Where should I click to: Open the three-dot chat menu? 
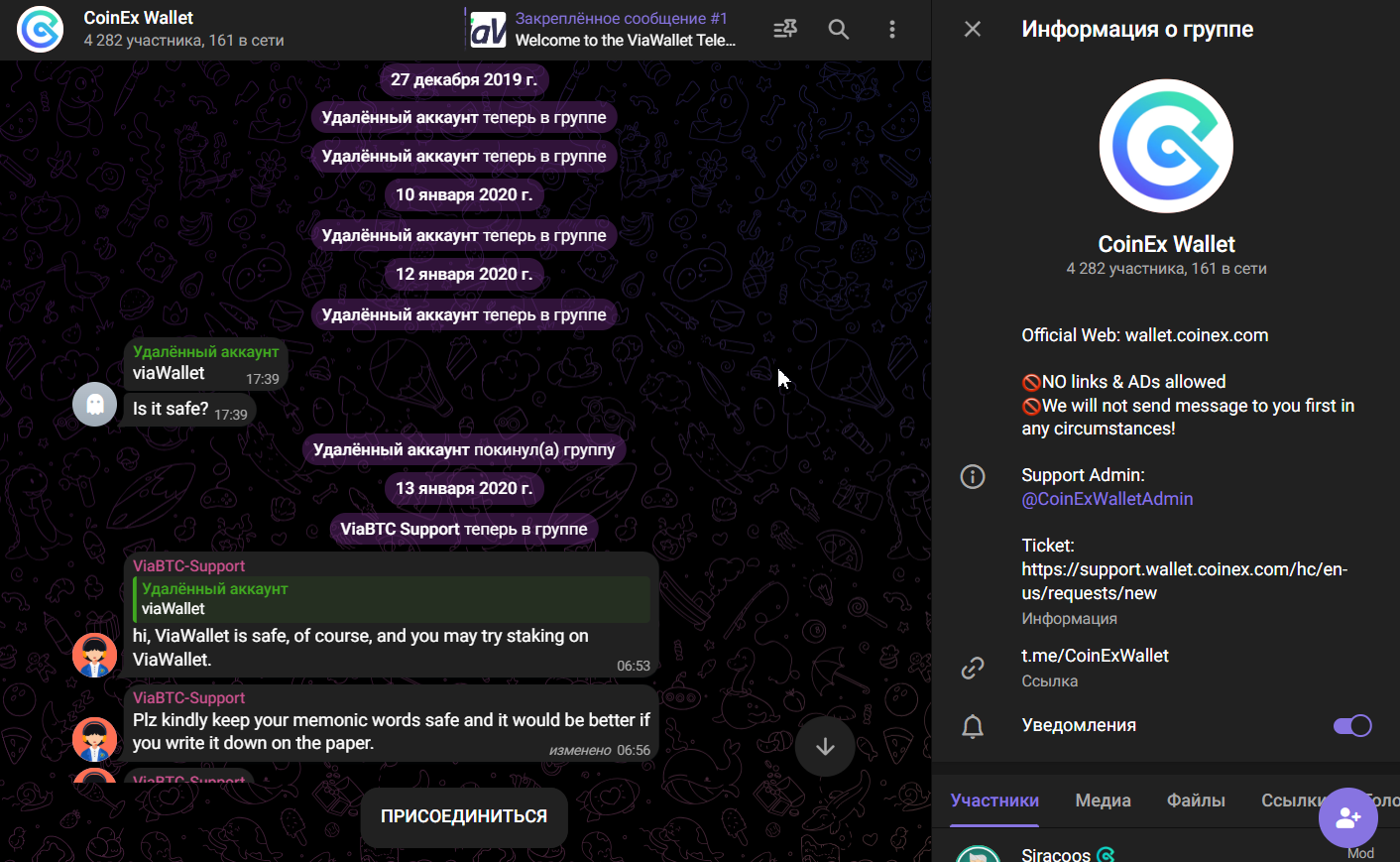point(892,30)
